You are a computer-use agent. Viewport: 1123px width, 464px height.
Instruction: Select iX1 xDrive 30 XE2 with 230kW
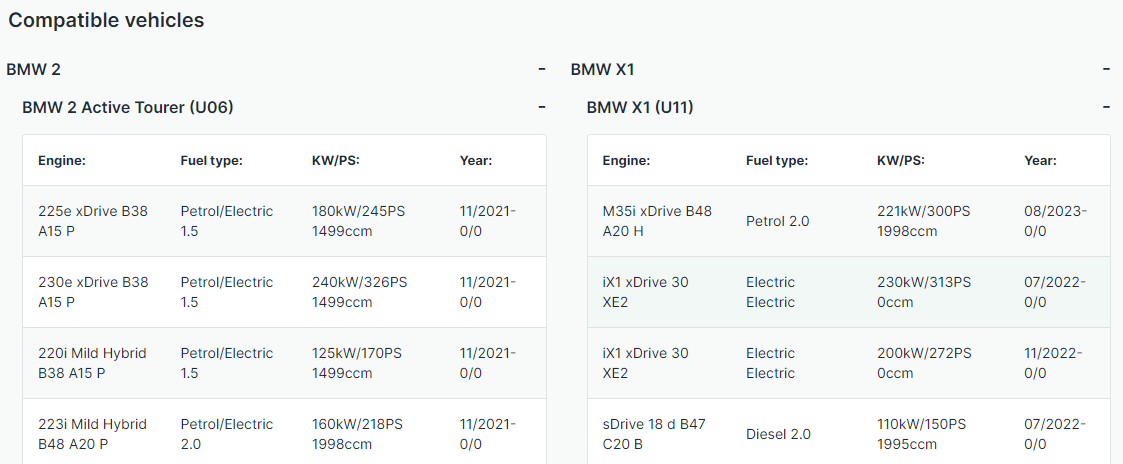pos(645,292)
